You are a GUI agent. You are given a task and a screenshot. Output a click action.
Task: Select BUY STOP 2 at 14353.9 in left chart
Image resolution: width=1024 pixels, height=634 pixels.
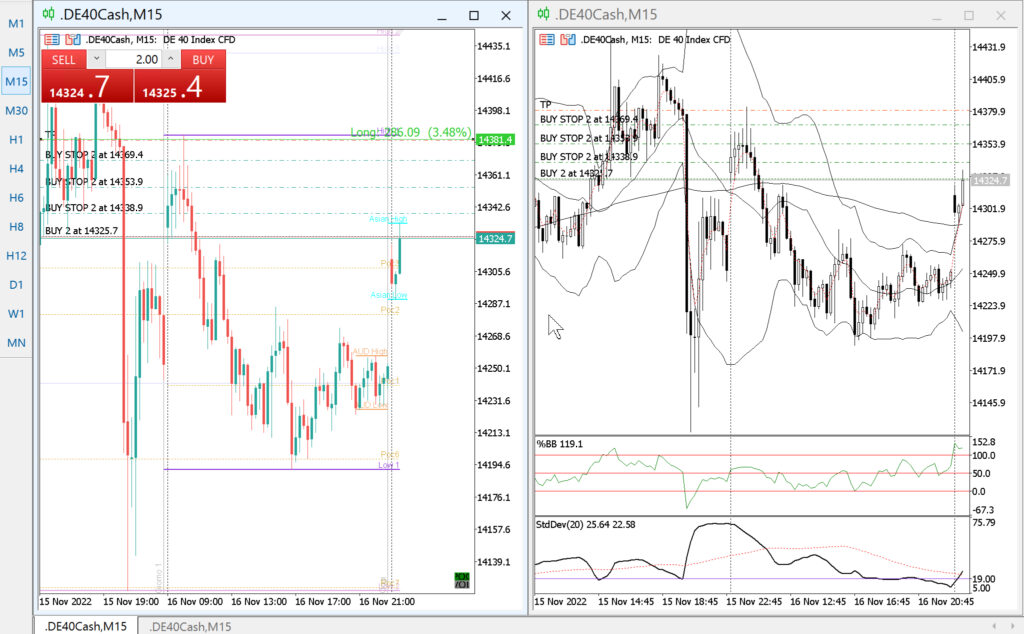coord(94,182)
